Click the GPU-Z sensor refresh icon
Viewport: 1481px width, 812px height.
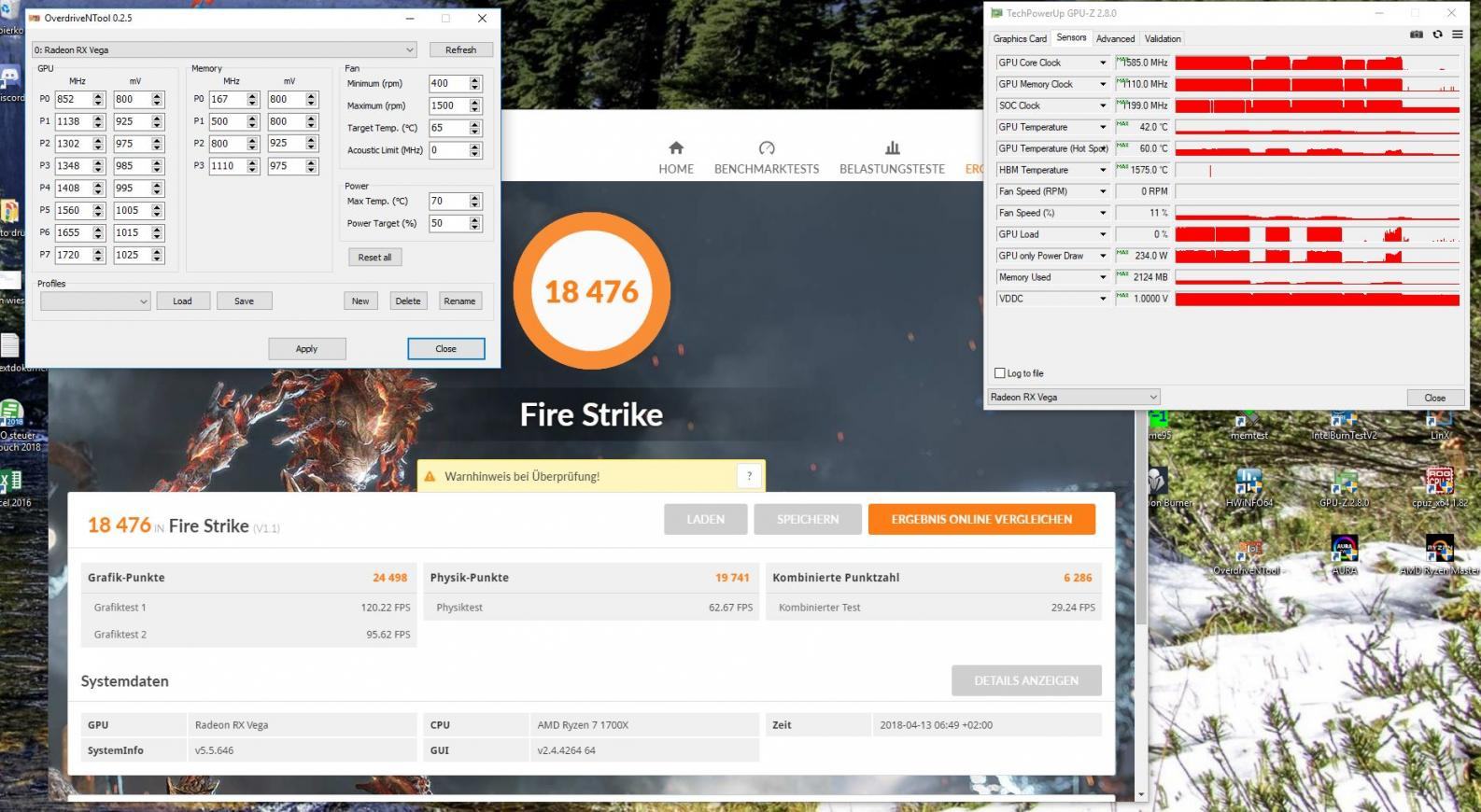1437,35
